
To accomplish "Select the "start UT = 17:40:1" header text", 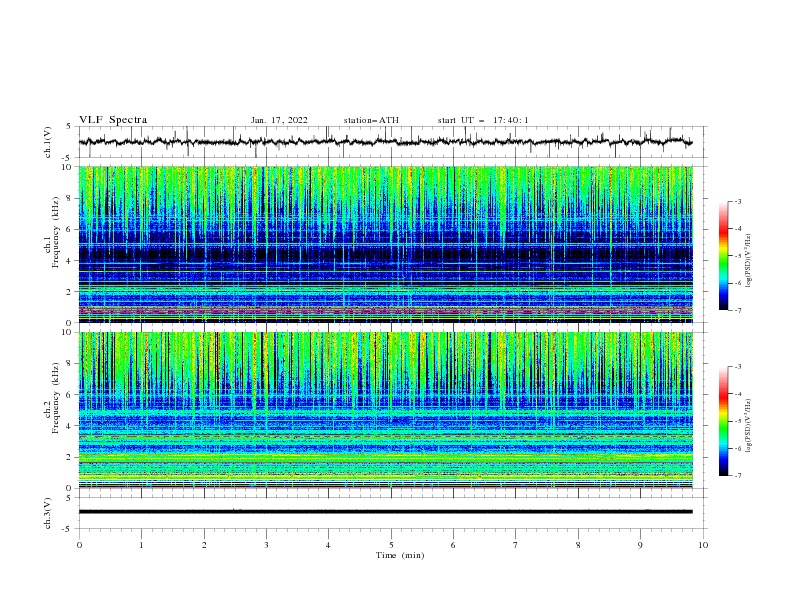I will (x=483, y=120).
